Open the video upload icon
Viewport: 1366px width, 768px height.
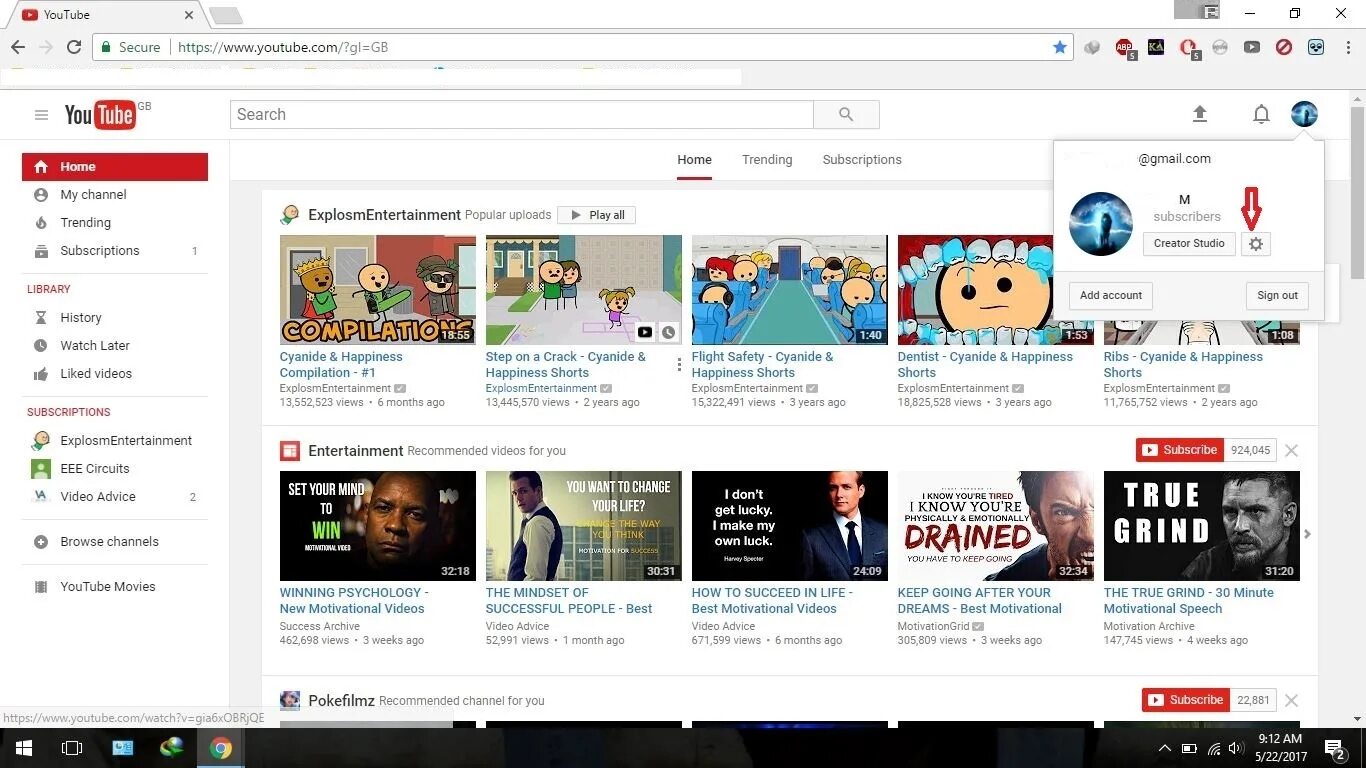coord(1200,114)
